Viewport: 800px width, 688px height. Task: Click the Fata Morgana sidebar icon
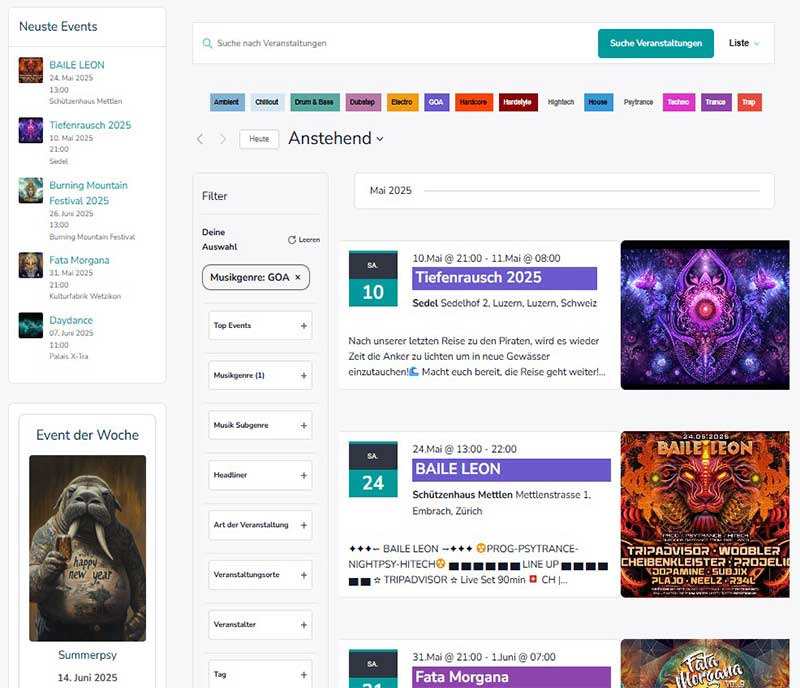(x=31, y=265)
